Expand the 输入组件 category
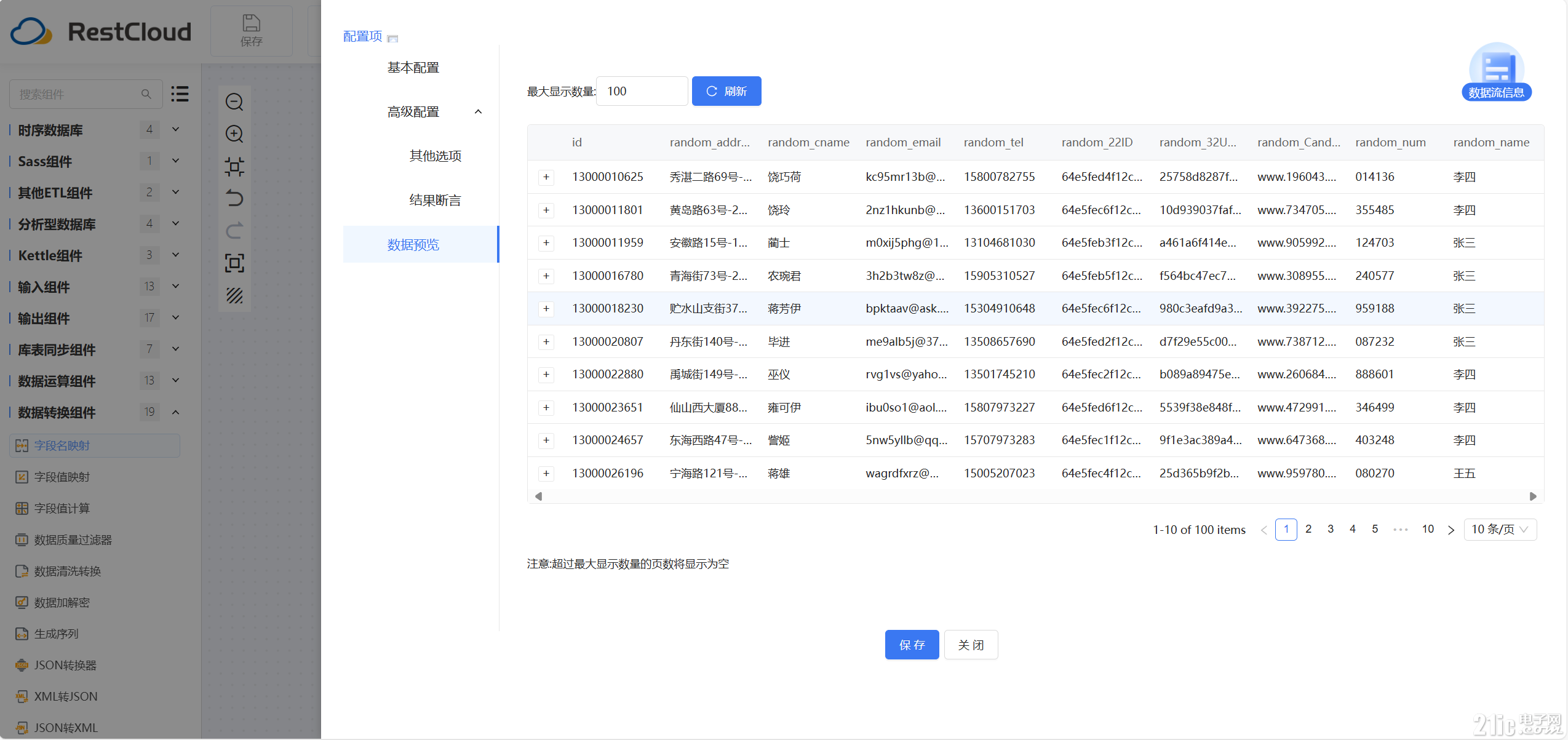This screenshot has width=1568, height=740. 175,286
